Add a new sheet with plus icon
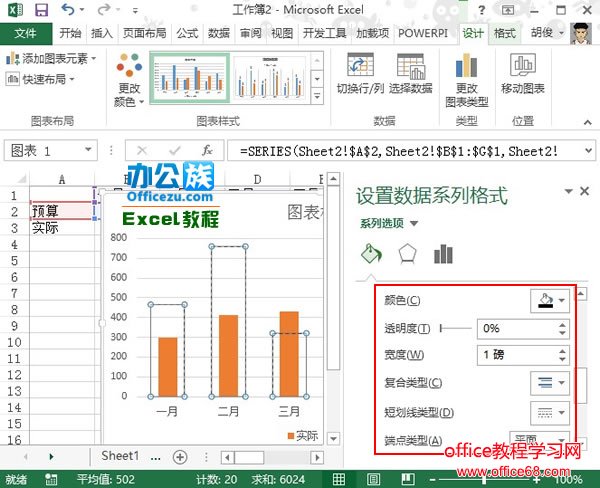Screen dimensions: 600x488 180,456
